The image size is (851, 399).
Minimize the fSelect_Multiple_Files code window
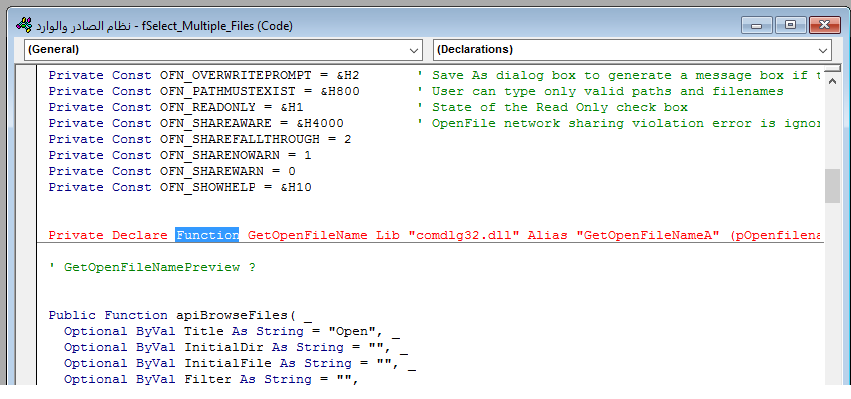pyautogui.click(x=757, y=26)
